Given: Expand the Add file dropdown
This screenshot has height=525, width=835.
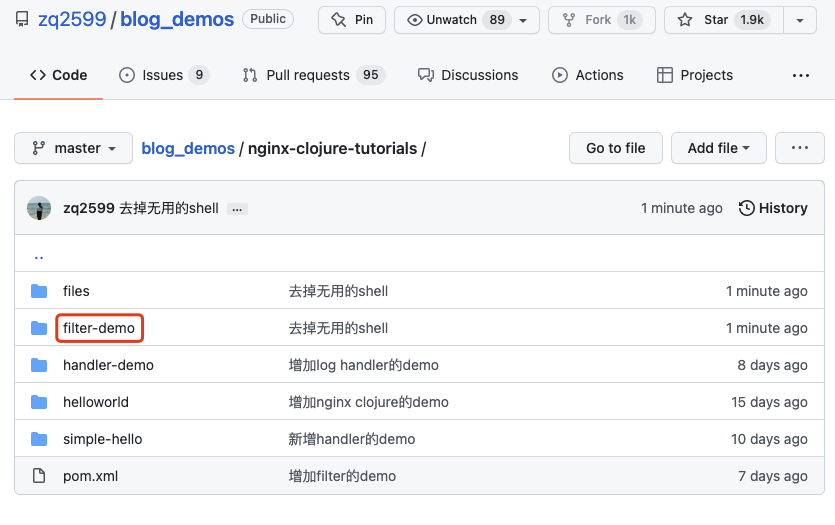Looking at the screenshot, I should click(x=718, y=148).
